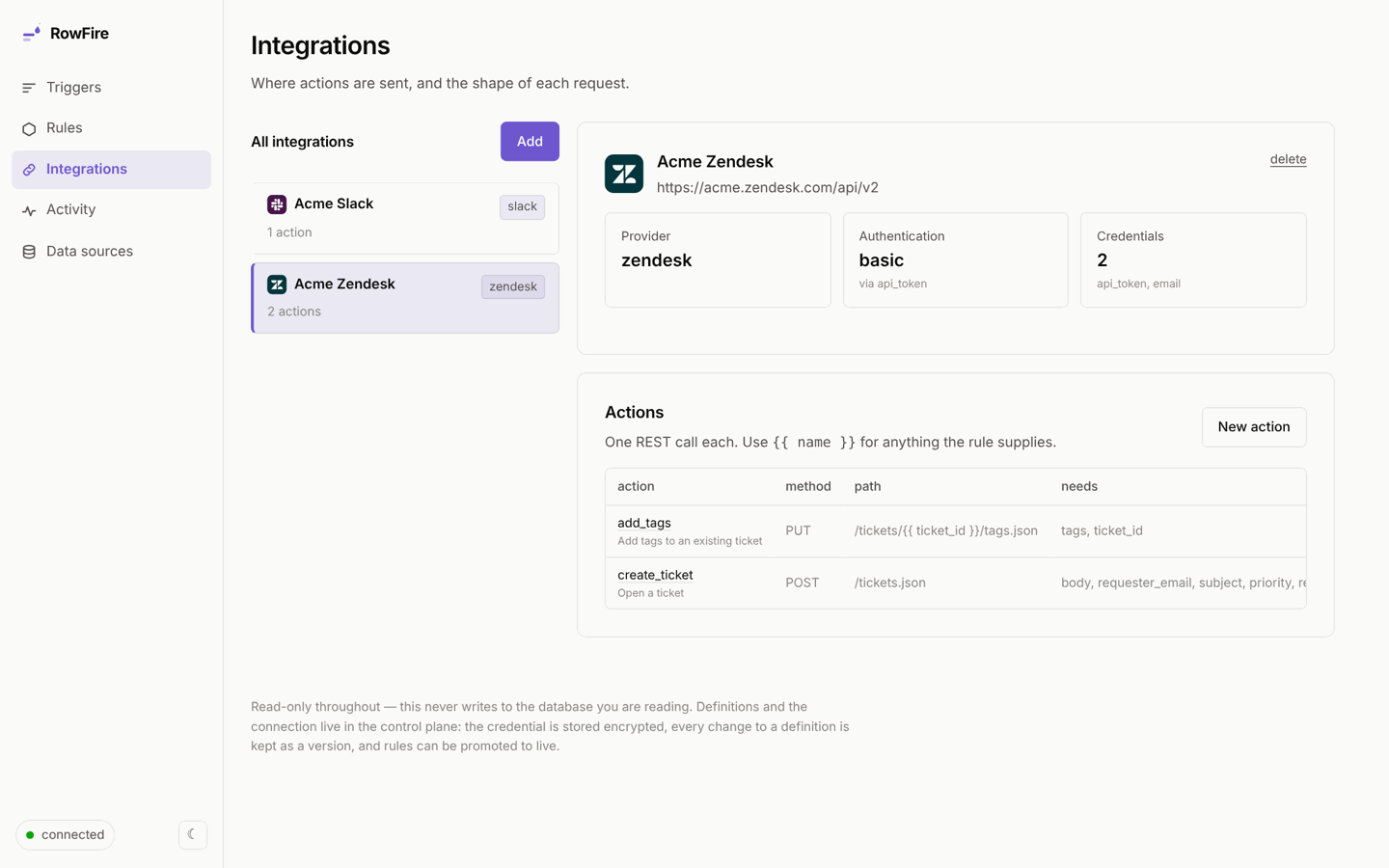Click the 'Acme Zendesk' detail title
The width and height of the screenshot is (1389, 868).
tap(715, 162)
